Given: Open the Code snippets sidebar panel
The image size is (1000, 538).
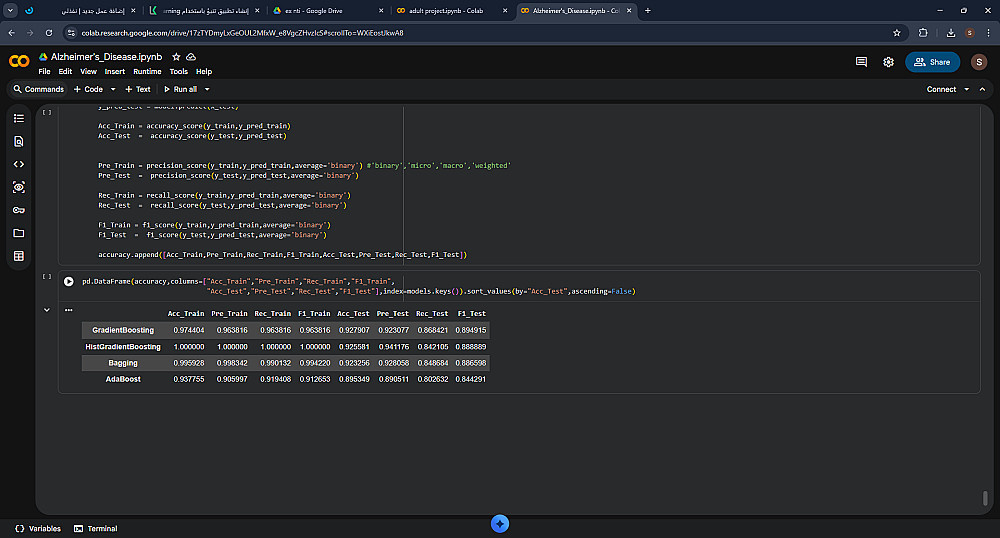Looking at the screenshot, I should coord(18,164).
